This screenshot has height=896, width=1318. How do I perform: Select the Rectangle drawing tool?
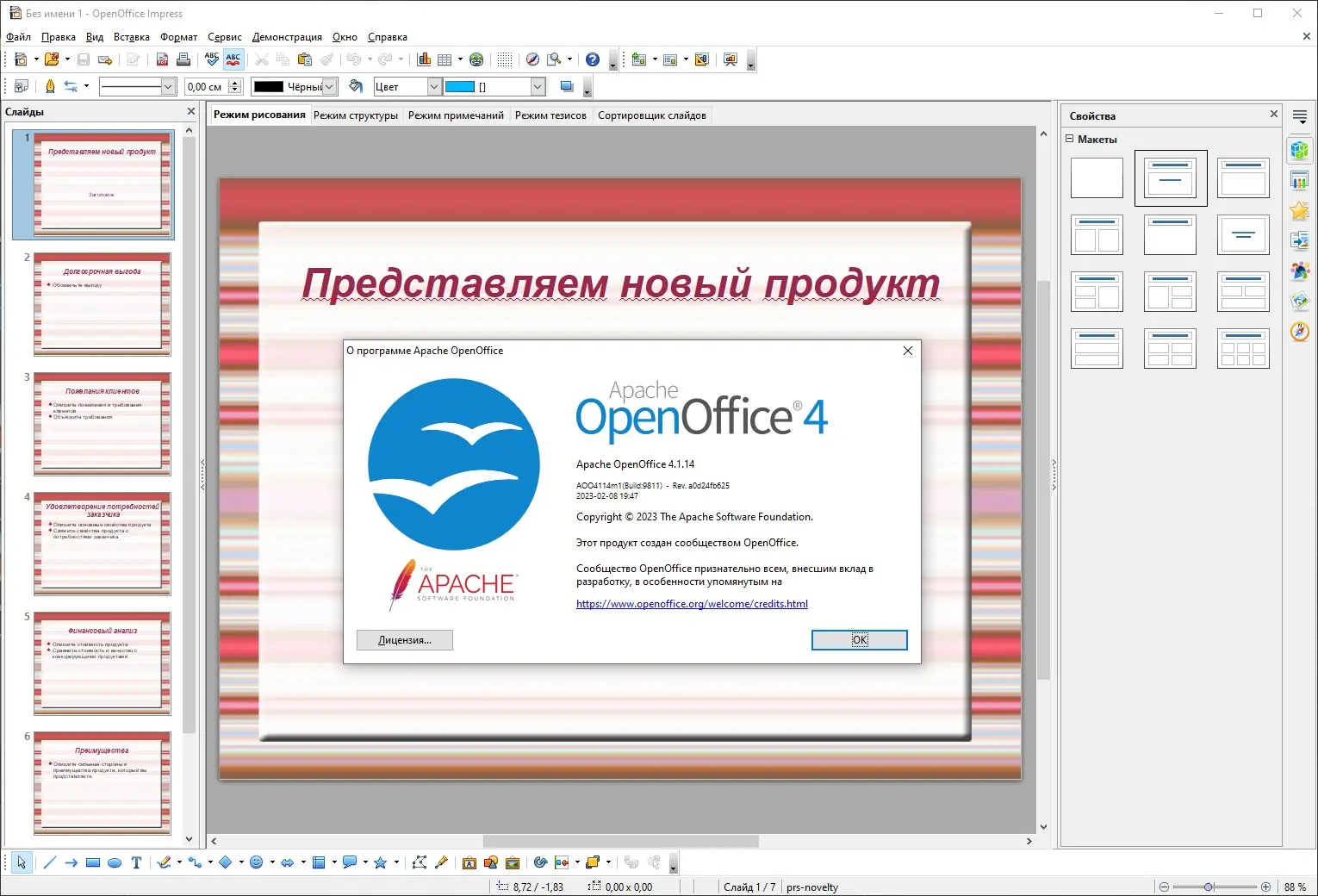pos(93,862)
